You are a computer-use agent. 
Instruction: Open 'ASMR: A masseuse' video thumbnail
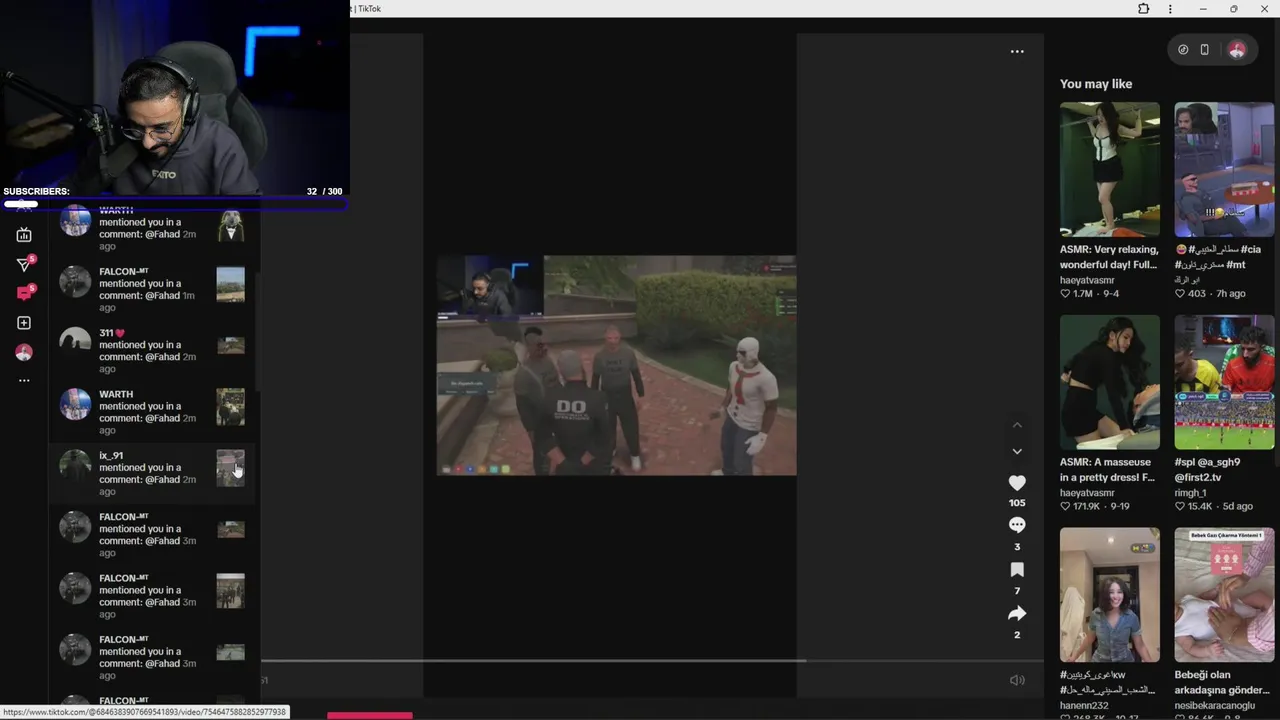pos(1110,382)
